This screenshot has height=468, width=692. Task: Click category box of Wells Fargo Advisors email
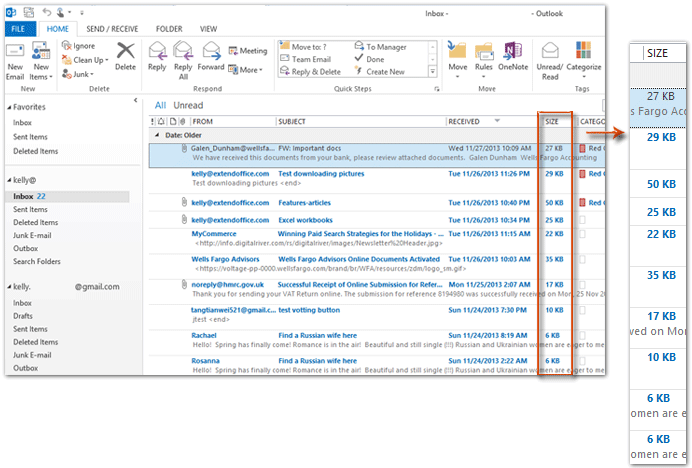point(583,259)
